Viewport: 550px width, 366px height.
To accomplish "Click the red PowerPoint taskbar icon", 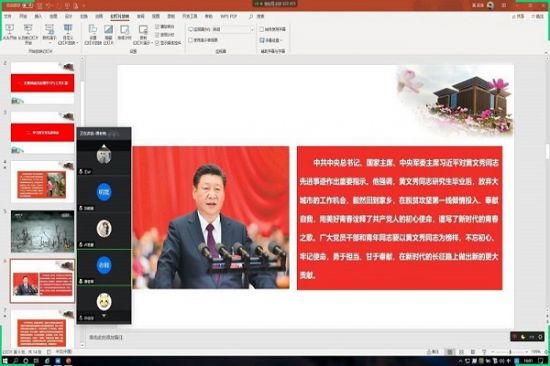I will pos(69,361).
